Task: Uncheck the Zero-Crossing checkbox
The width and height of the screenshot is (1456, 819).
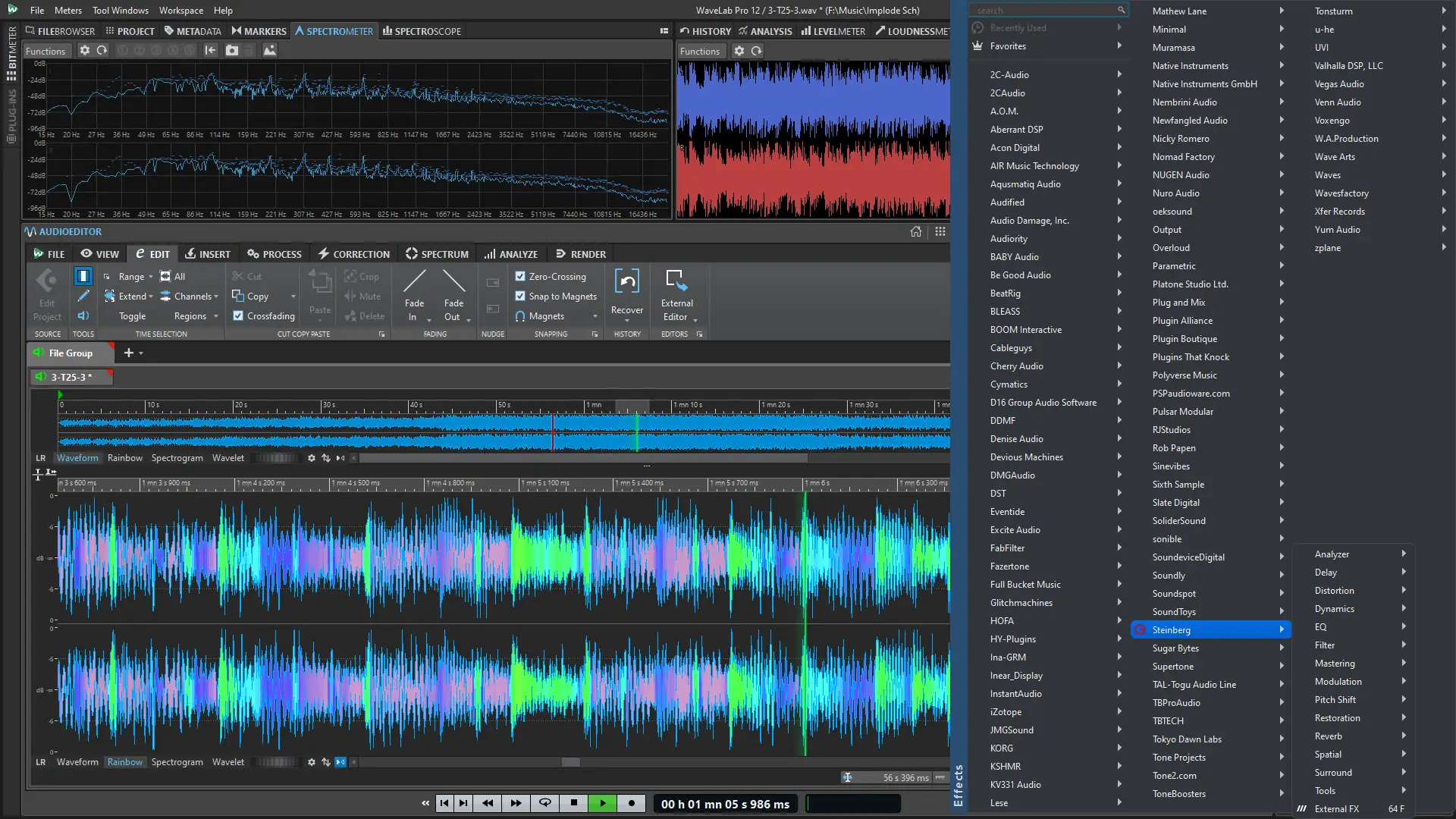Action: point(520,277)
